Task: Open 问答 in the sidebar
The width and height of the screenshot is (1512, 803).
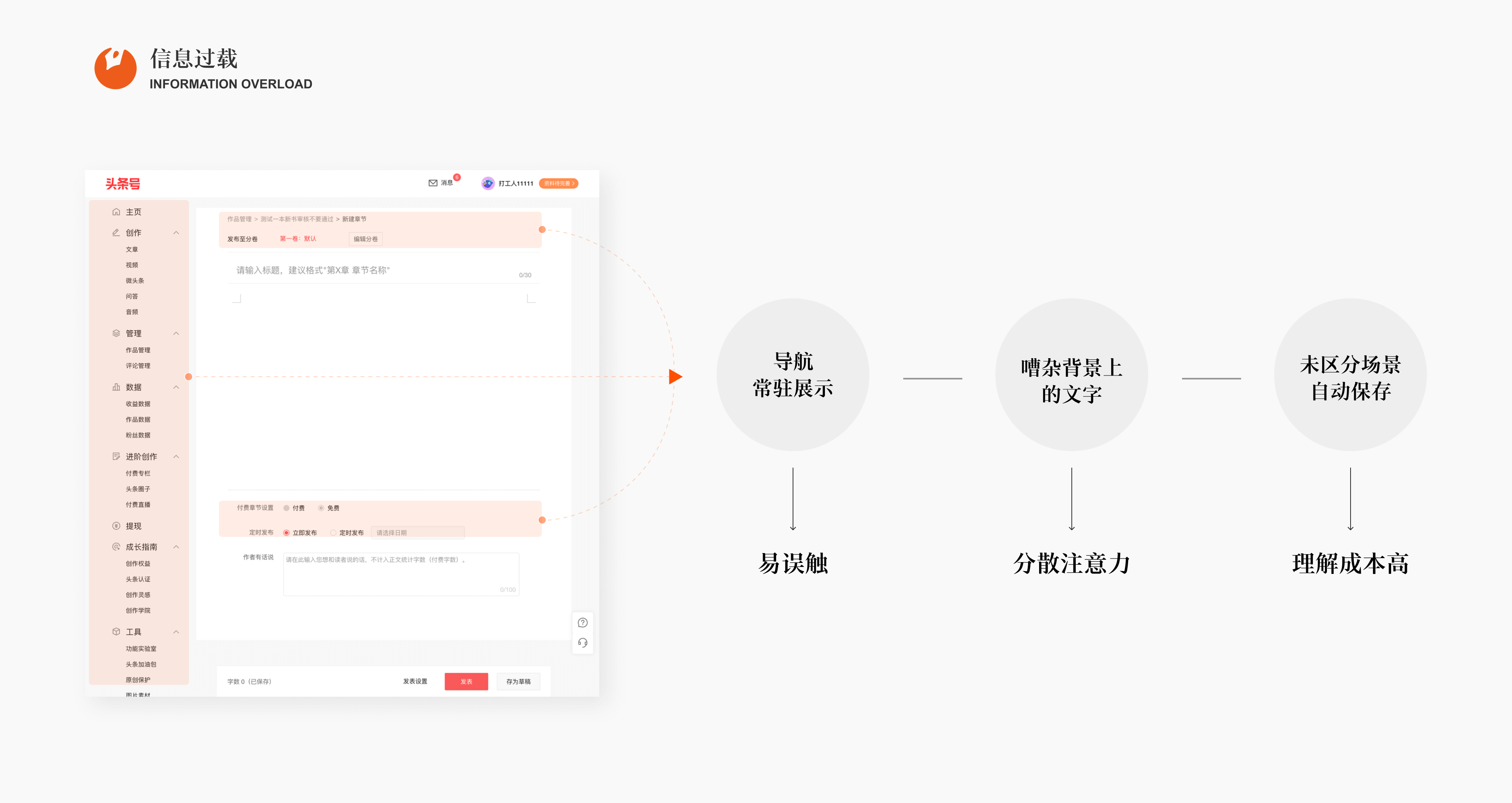Action: coord(132,296)
